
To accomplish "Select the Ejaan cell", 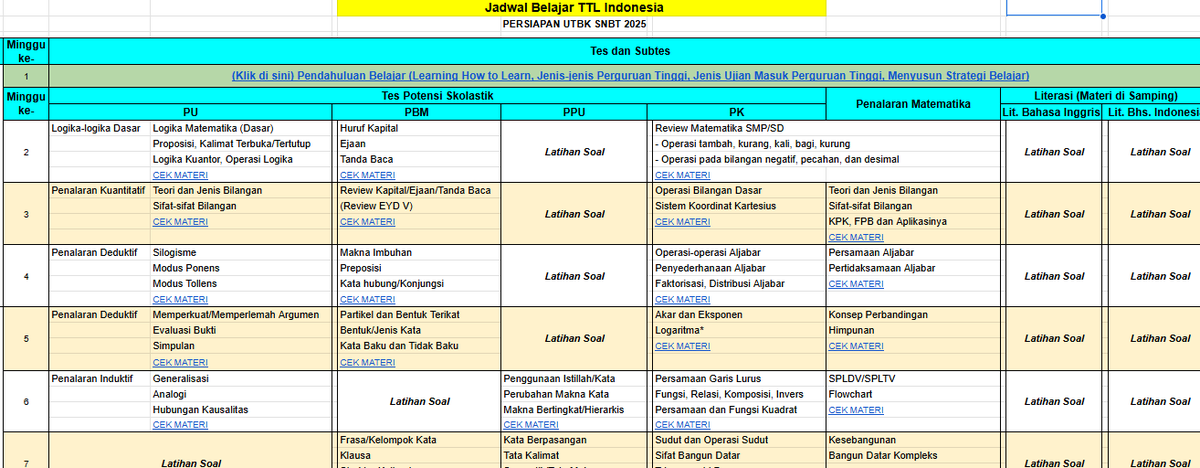I will [x=418, y=144].
